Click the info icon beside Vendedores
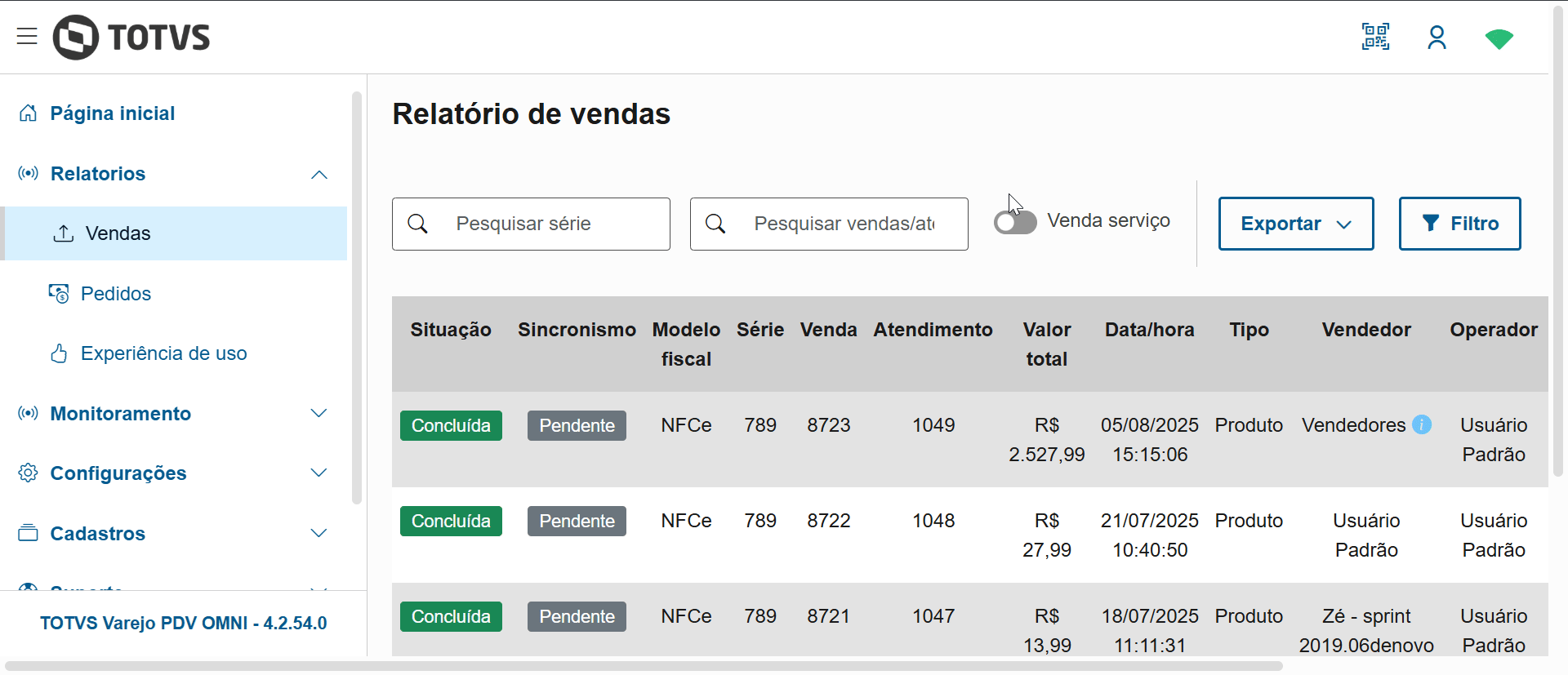 coord(1422,425)
